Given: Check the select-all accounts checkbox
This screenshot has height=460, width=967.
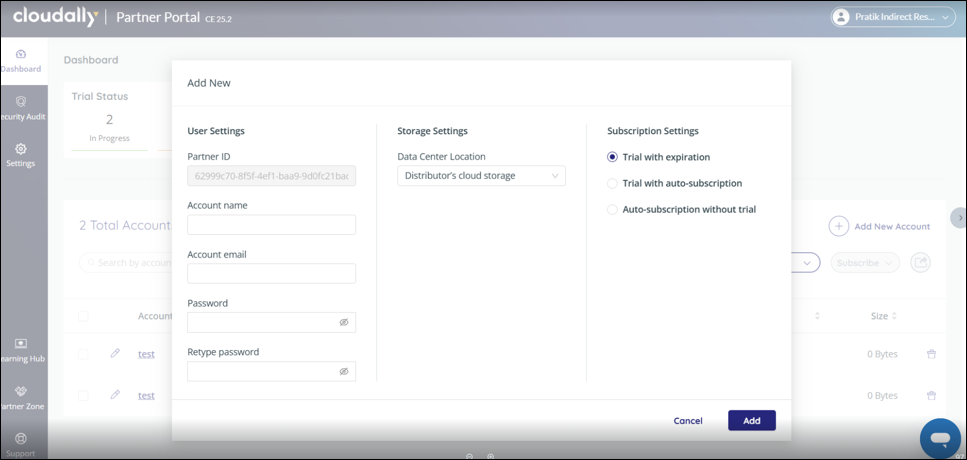Looking at the screenshot, I should 83,316.
